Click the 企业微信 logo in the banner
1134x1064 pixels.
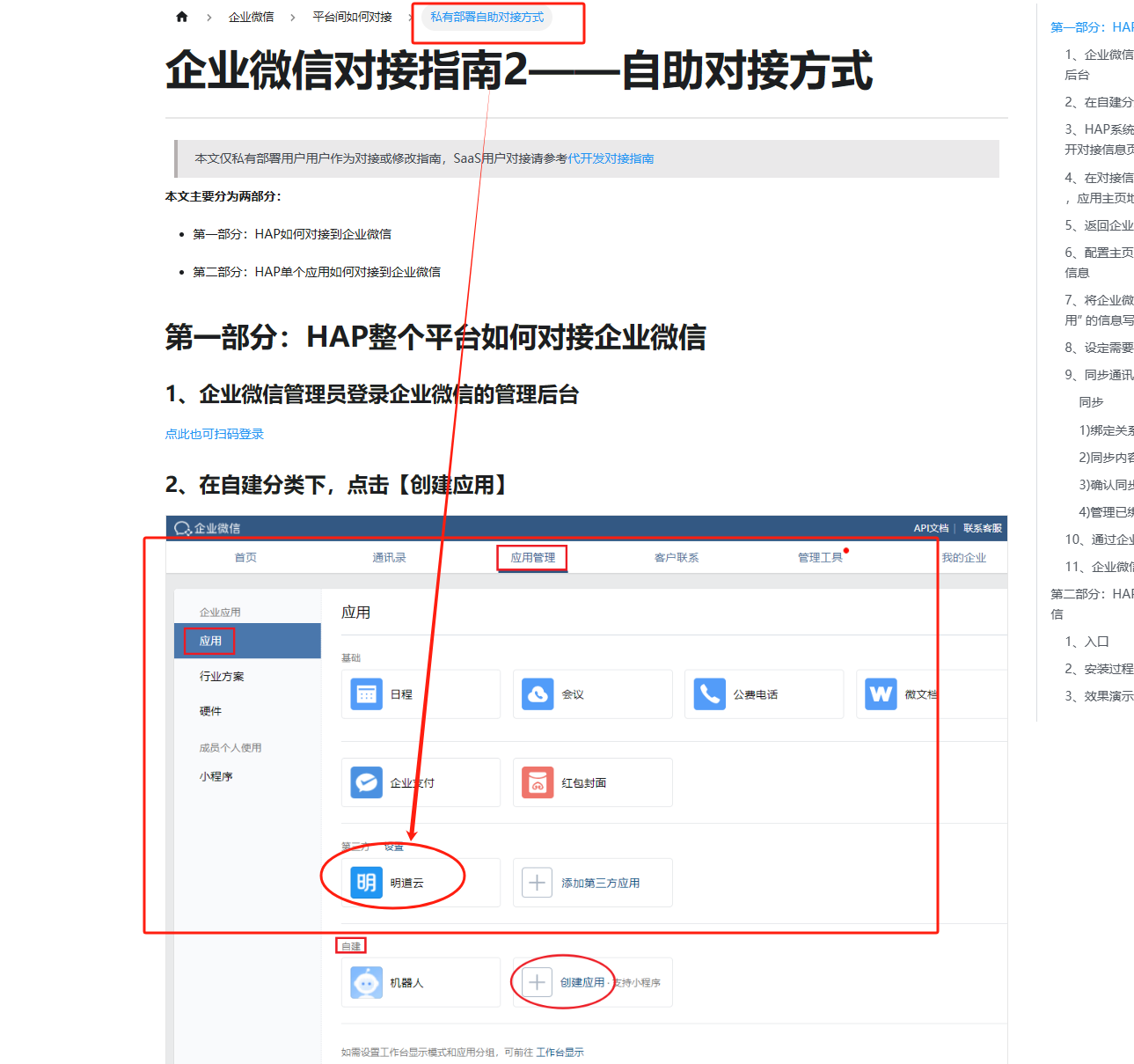(209, 527)
